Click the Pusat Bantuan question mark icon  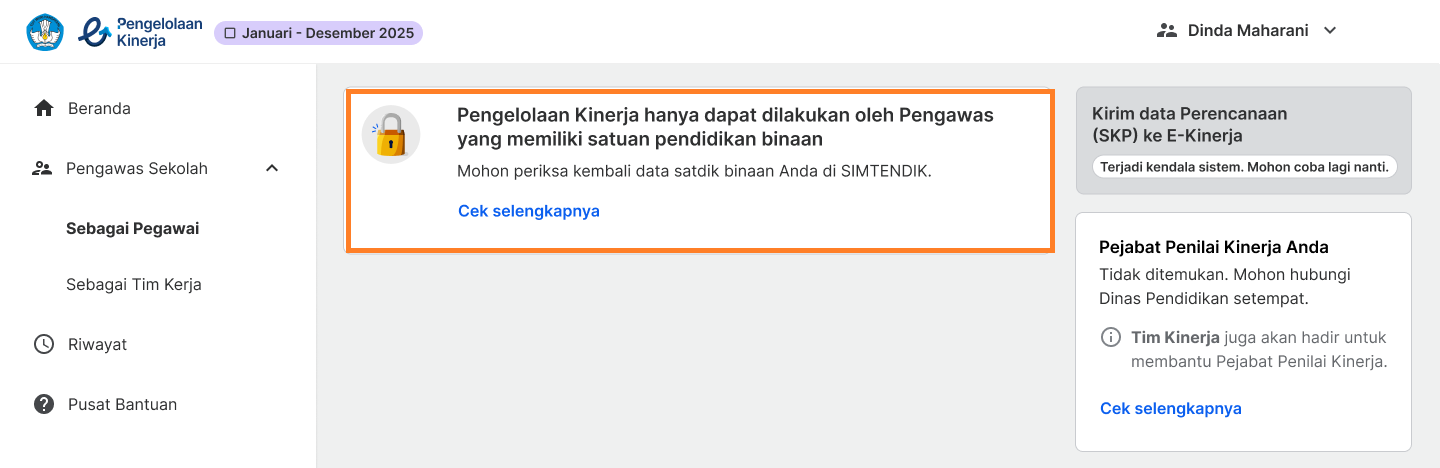44,404
